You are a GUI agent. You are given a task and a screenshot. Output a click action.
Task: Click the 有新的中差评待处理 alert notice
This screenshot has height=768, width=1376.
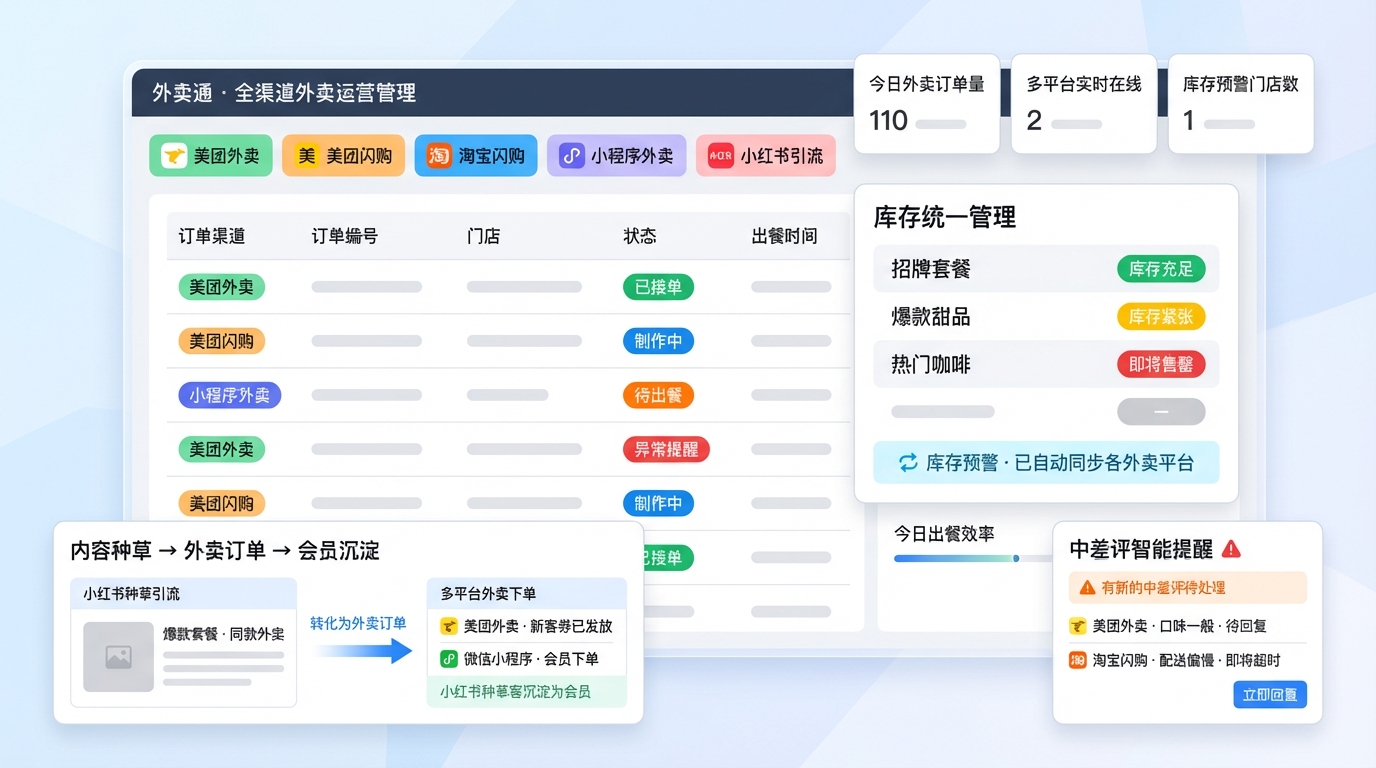[1187, 588]
